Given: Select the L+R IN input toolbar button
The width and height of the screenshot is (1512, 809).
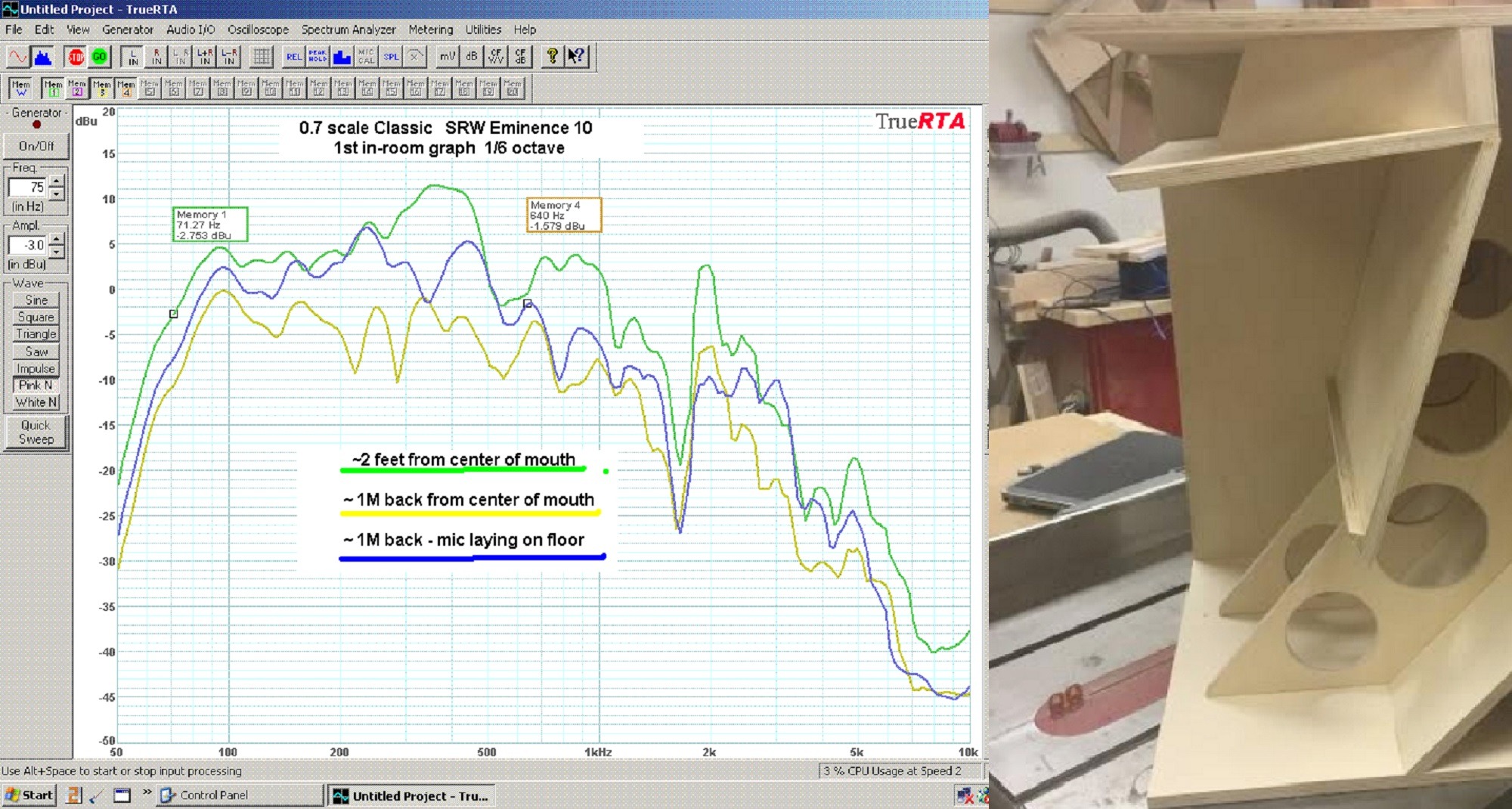Looking at the screenshot, I should coord(205,57).
